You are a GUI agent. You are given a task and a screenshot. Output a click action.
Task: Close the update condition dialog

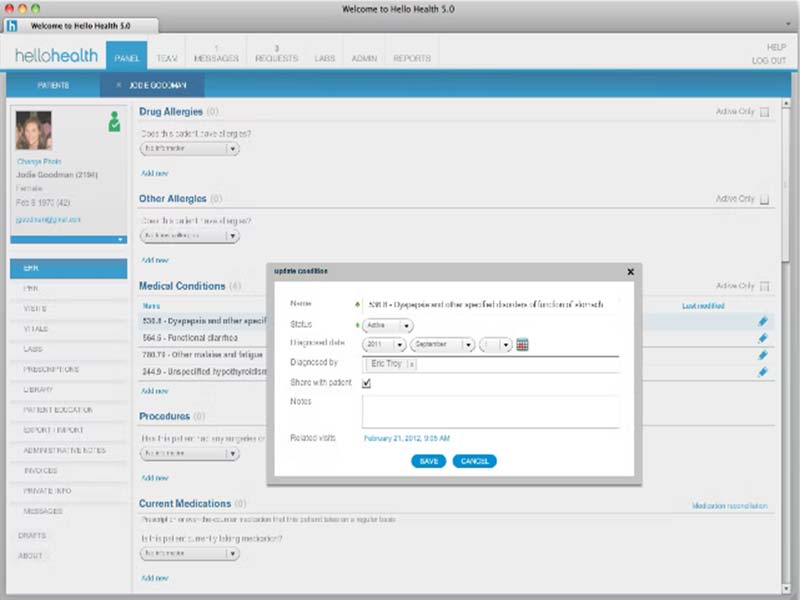click(x=630, y=271)
